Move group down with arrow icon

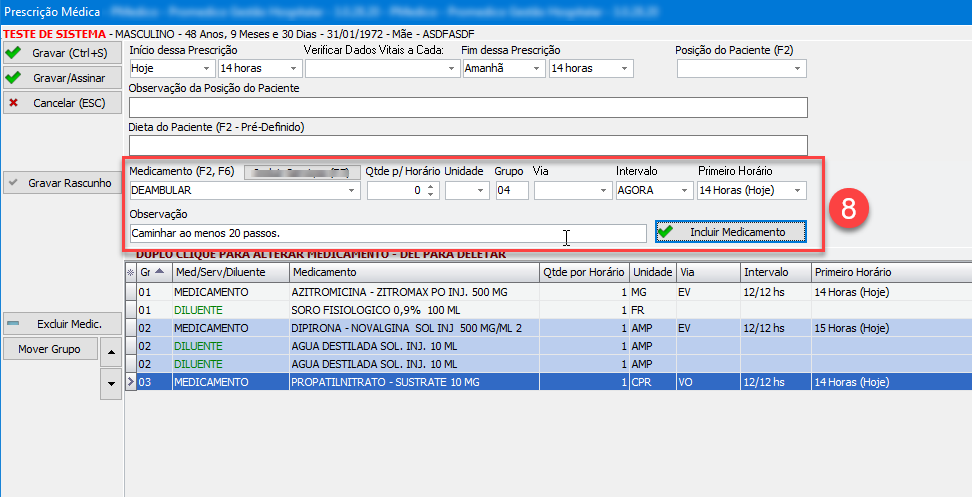tap(111, 382)
